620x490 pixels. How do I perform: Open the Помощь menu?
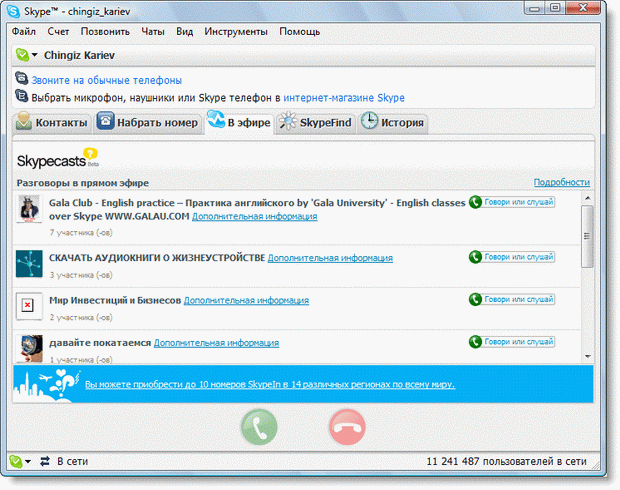coord(300,32)
